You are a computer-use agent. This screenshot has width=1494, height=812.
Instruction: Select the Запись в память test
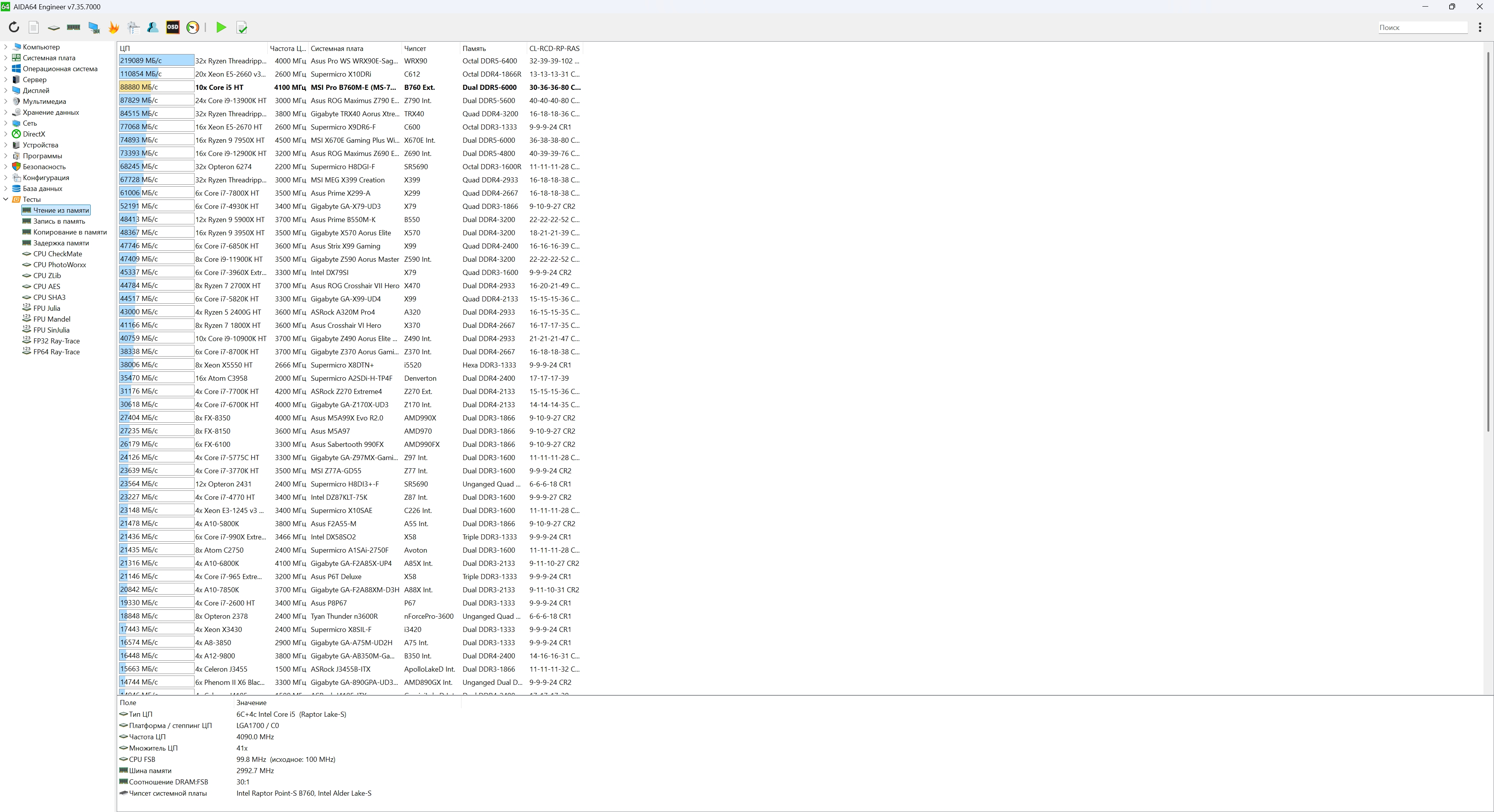coord(59,221)
